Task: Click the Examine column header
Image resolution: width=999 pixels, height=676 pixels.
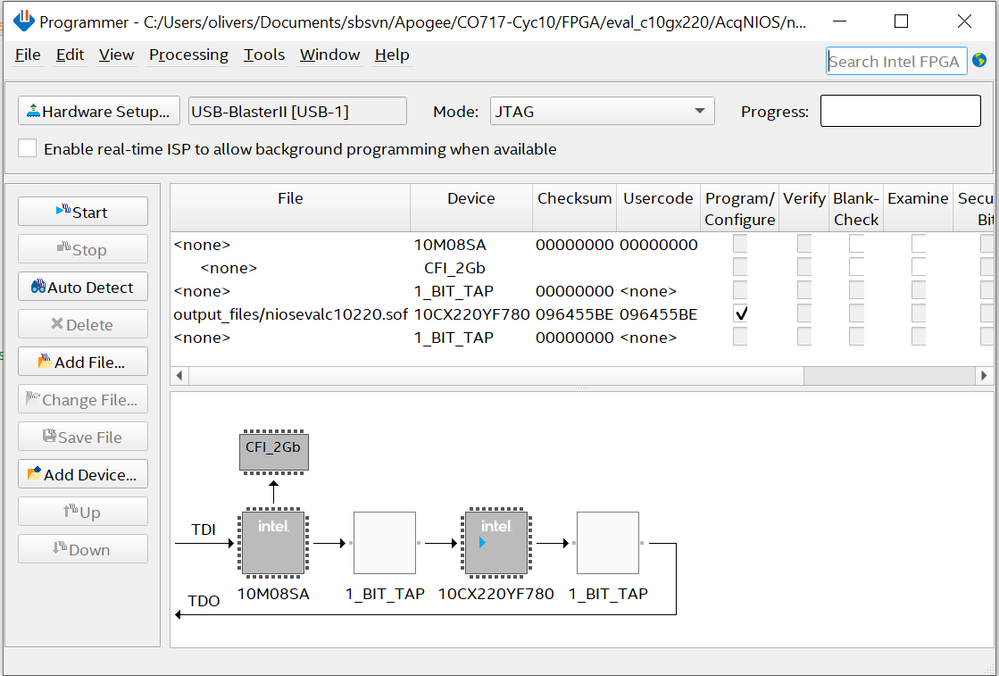Action: (918, 208)
